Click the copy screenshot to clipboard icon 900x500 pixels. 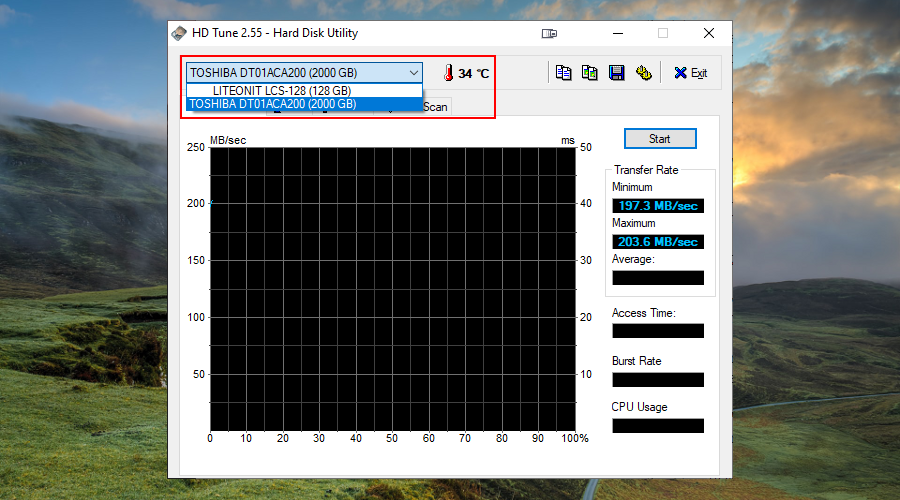[590, 73]
